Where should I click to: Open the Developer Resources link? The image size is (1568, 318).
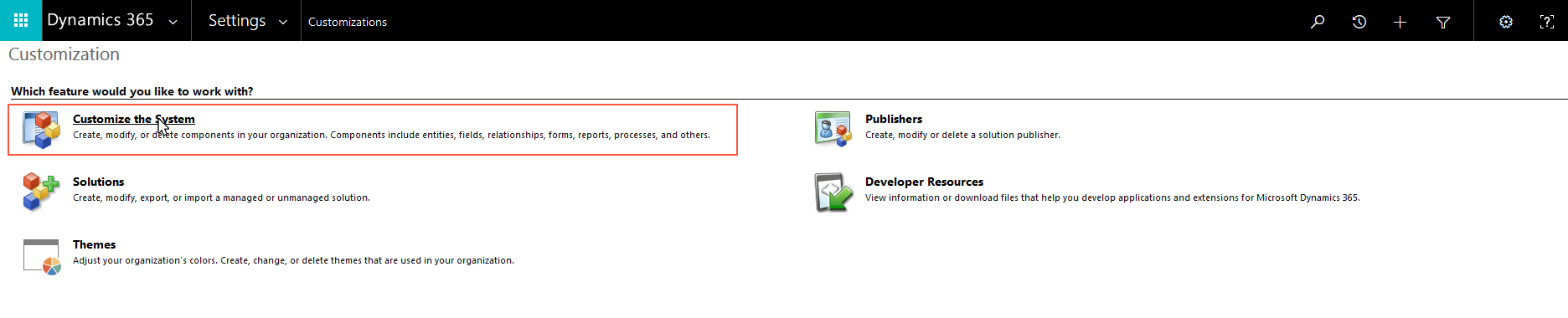point(924,182)
